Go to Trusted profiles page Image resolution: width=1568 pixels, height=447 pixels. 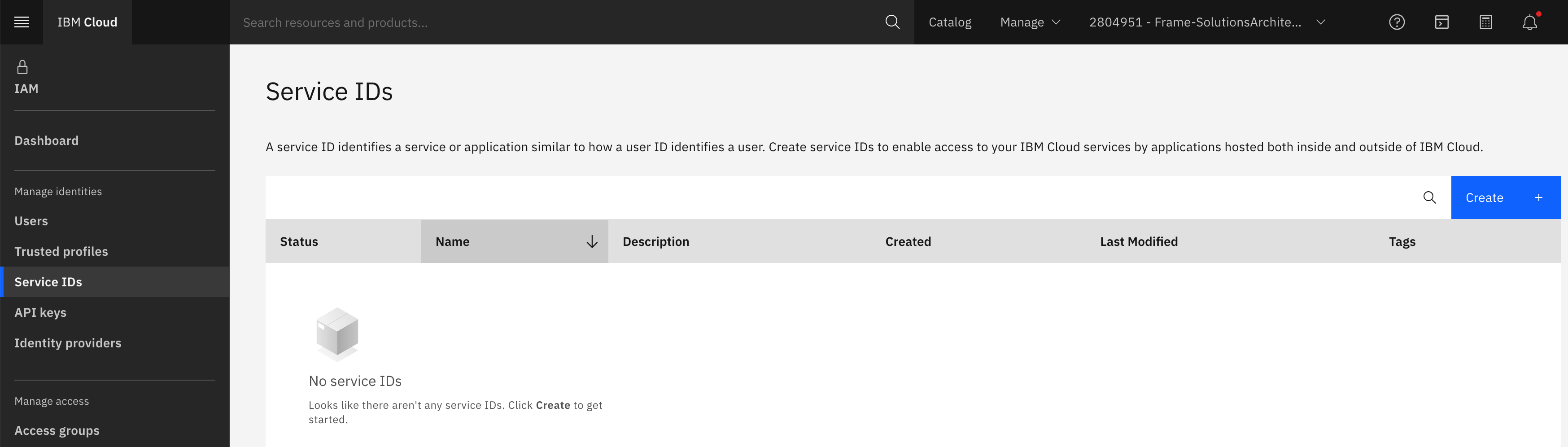pyautogui.click(x=61, y=251)
